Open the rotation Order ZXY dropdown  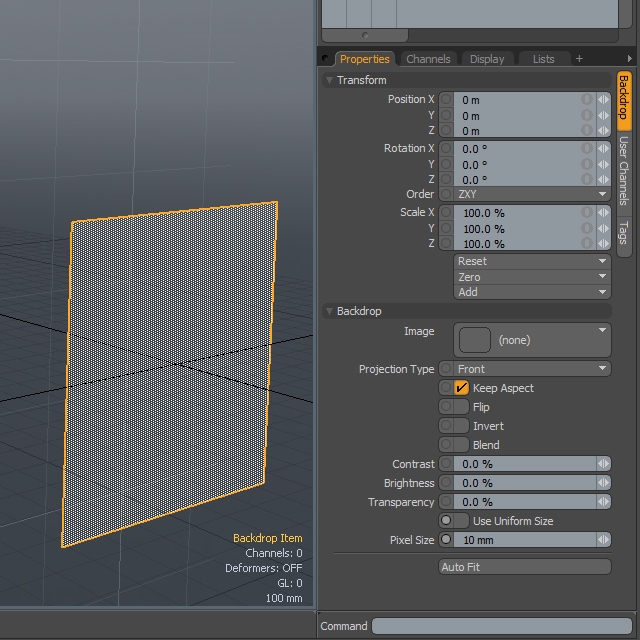tap(532, 194)
